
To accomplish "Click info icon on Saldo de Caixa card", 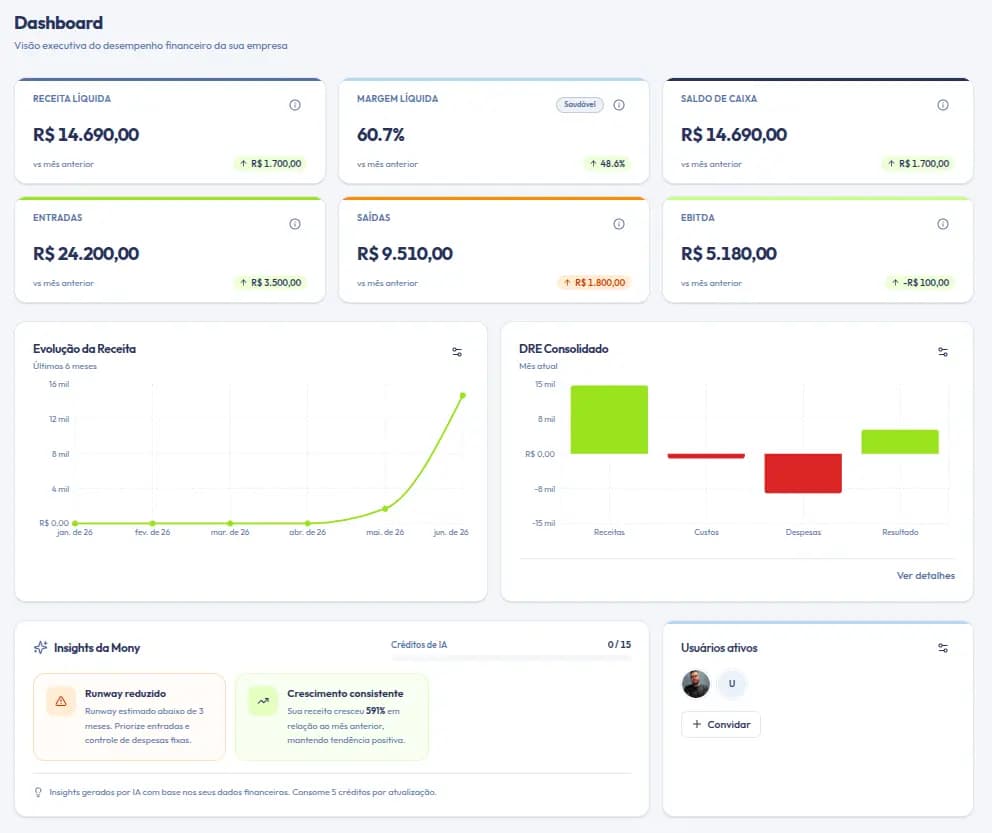I will point(943,105).
